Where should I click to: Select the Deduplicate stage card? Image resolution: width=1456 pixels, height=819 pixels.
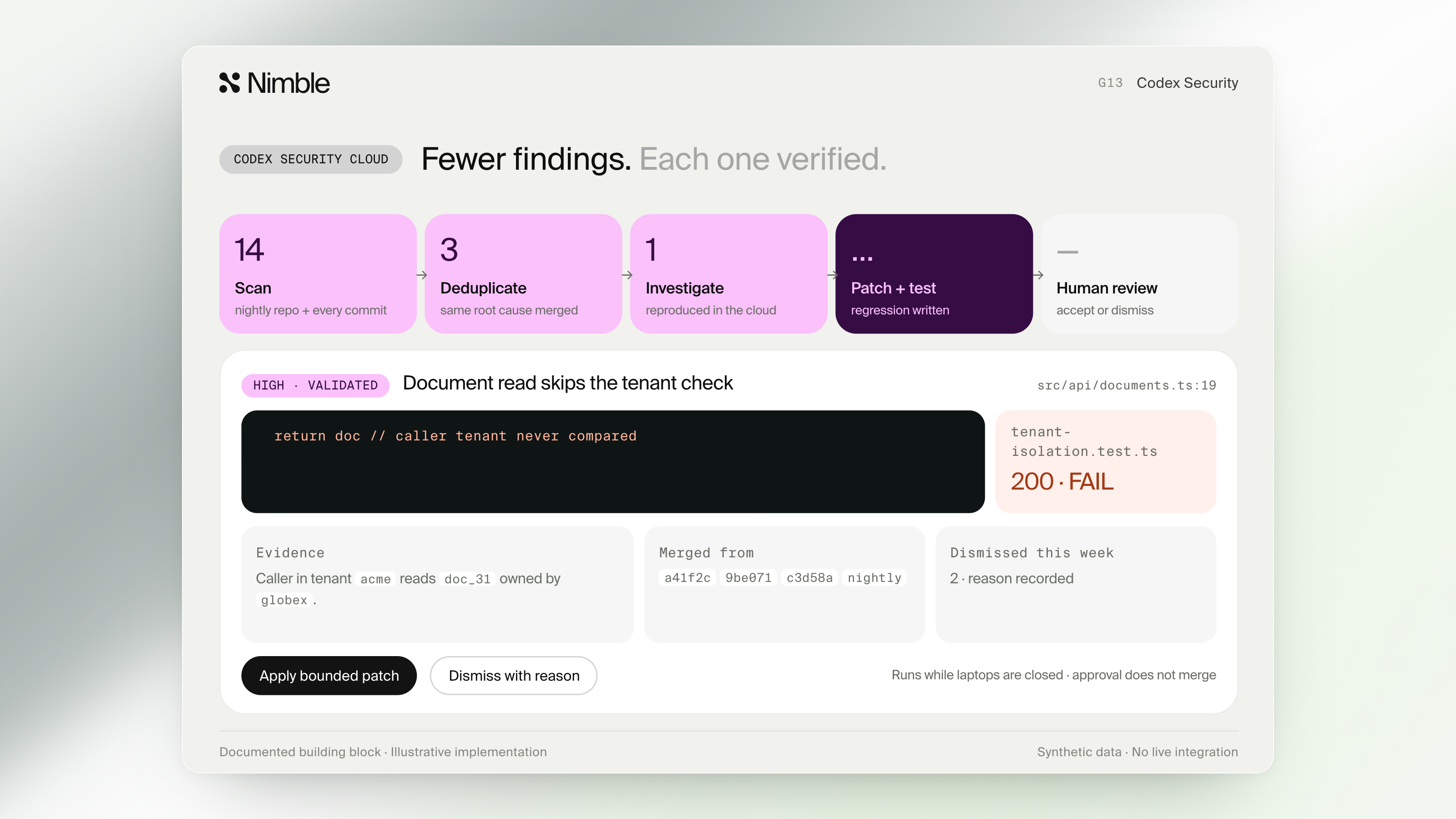(523, 273)
